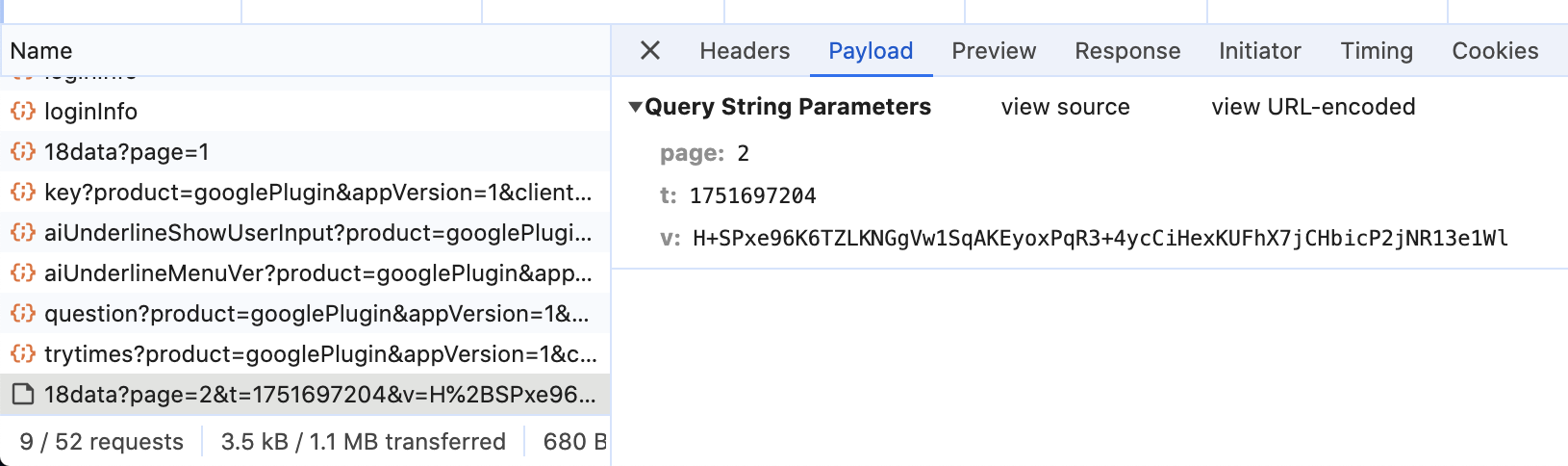1568x466 pixels.
Task: Click the trytimes?product request JSON icon
Action: (23, 354)
